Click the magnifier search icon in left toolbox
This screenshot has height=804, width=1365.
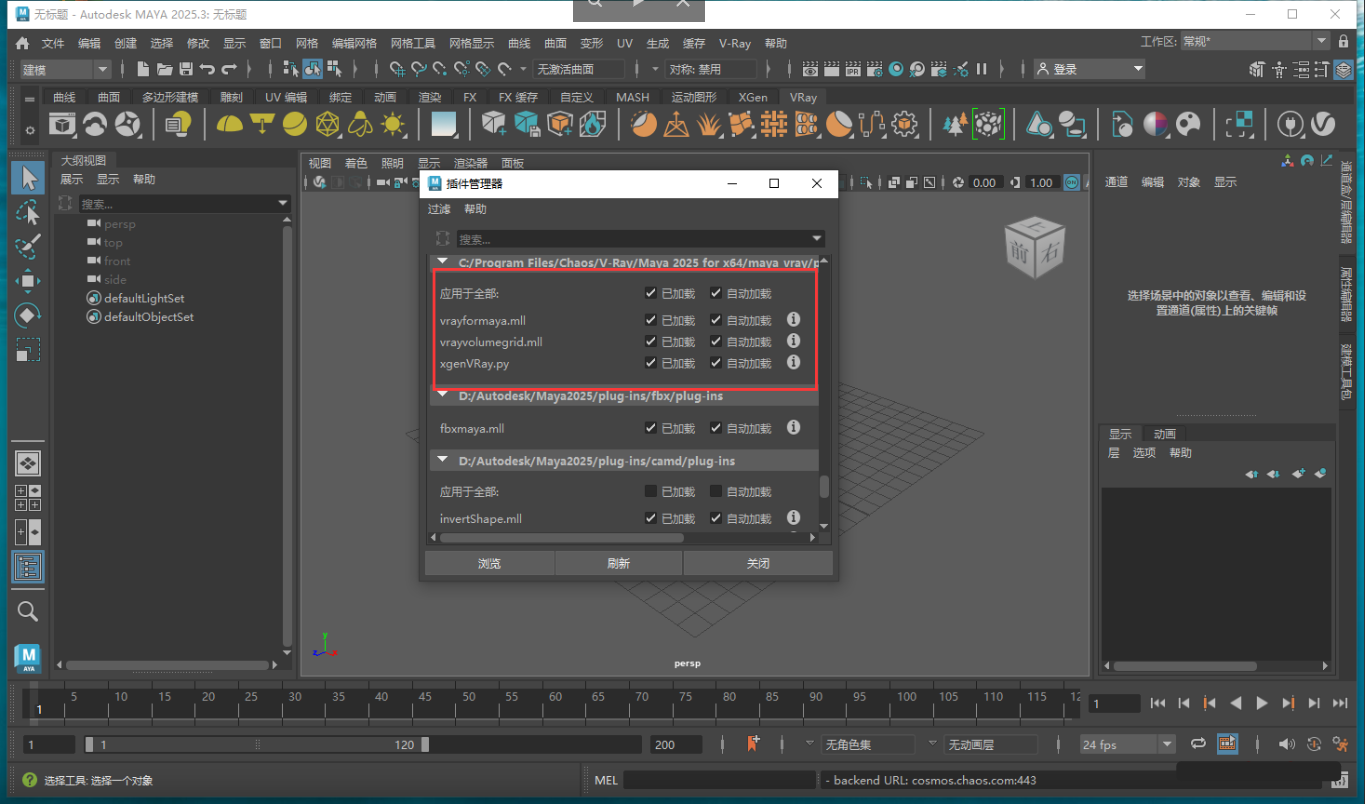point(28,611)
